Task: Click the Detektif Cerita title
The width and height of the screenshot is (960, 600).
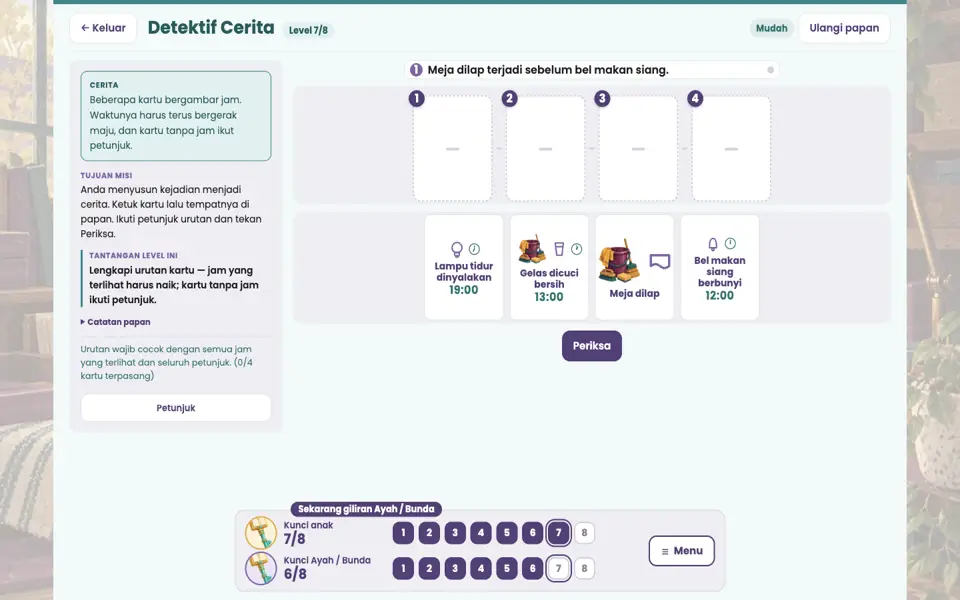Action: (x=211, y=28)
